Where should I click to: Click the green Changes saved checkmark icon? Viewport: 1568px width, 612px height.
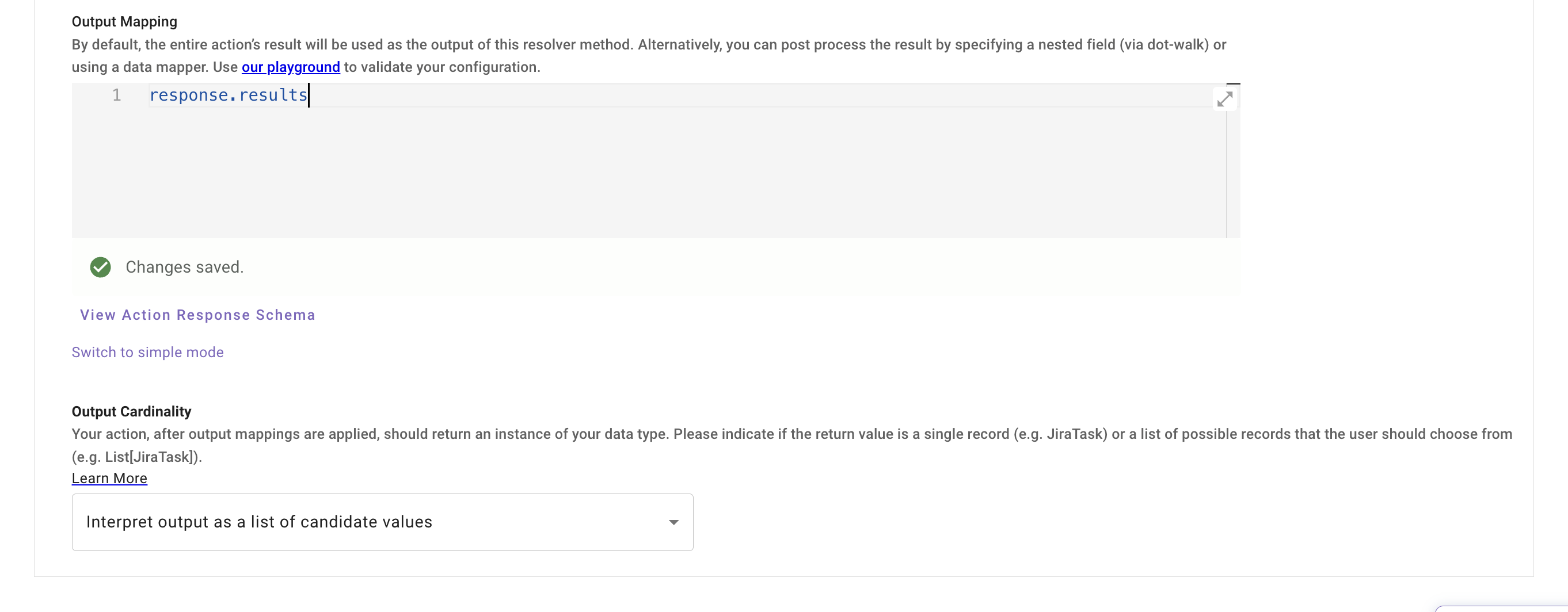pyautogui.click(x=100, y=267)
